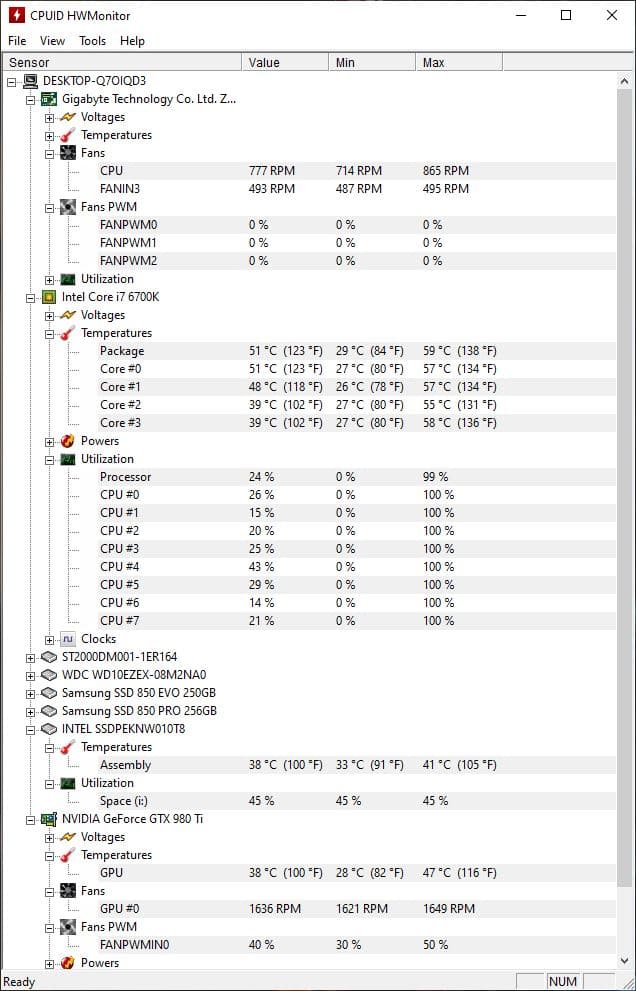Image resolution: width=636 pixels, height=991 pixels.
Task: Click the Gigabyte motherboard icon
Action: tap(49, 99)
